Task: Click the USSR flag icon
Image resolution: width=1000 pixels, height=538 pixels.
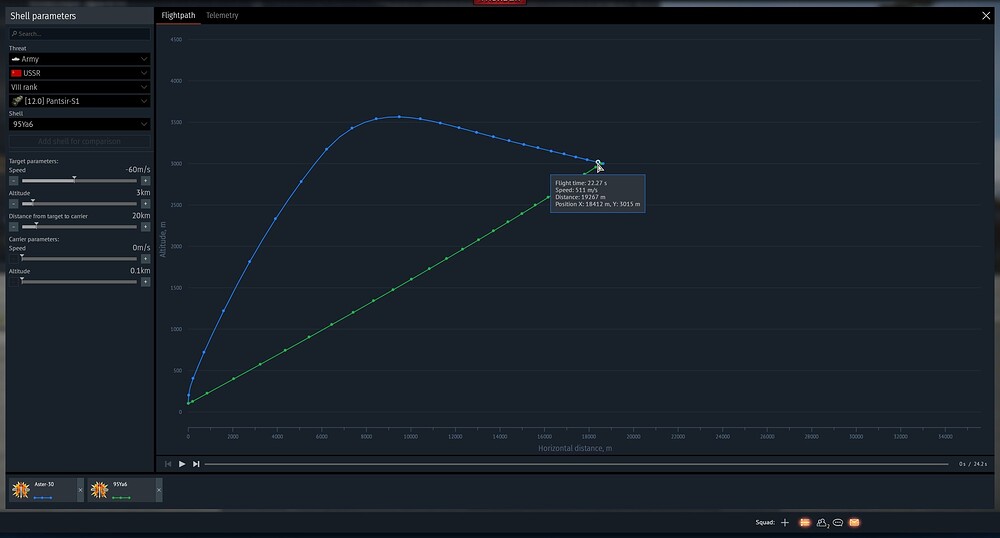Action: (x=16, y=73)
